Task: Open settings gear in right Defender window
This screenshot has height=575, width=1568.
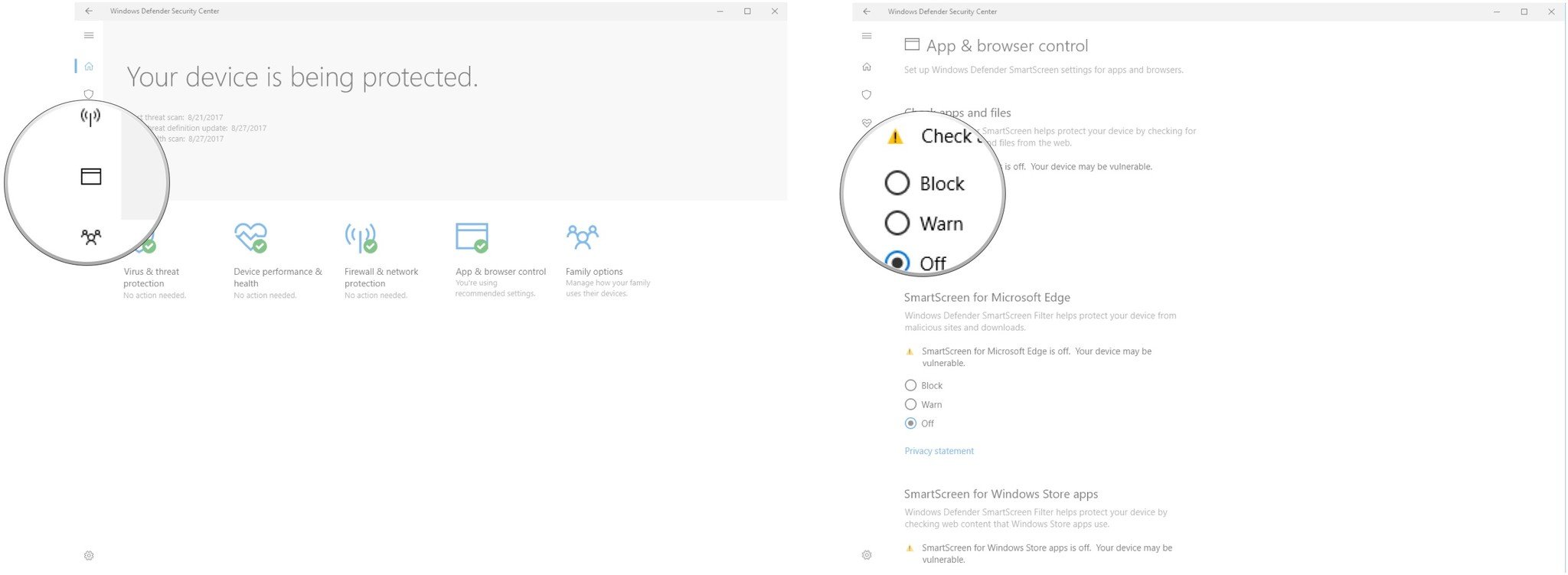Action: point(867,555)
